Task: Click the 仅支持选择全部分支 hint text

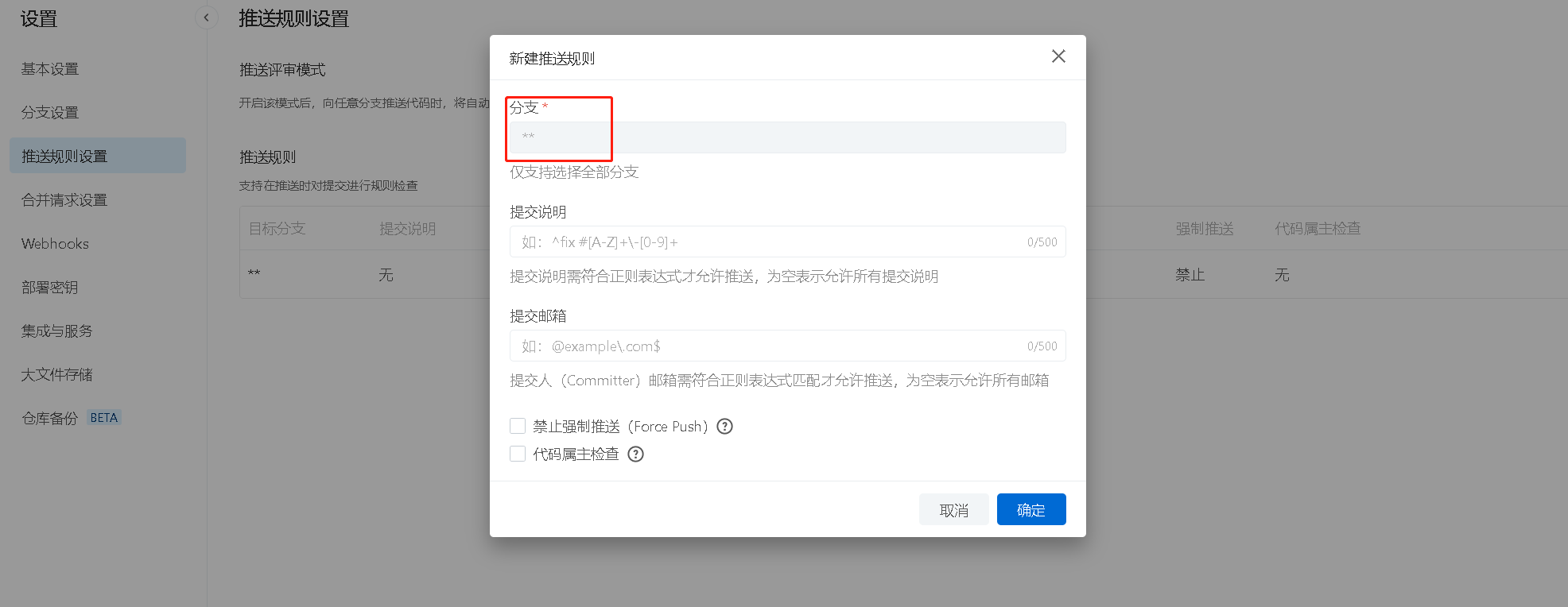Action: pyautogui.click(x=574, y=172)
